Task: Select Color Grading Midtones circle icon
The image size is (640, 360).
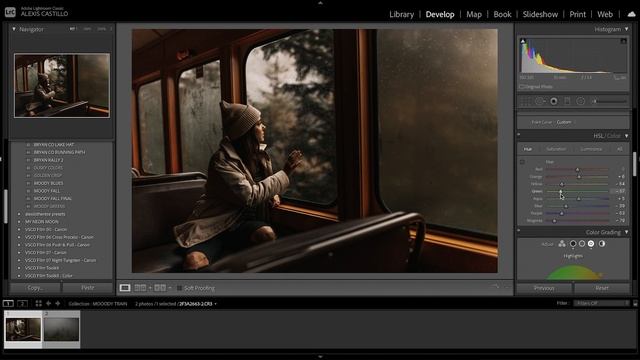Action: click(582, 244)
